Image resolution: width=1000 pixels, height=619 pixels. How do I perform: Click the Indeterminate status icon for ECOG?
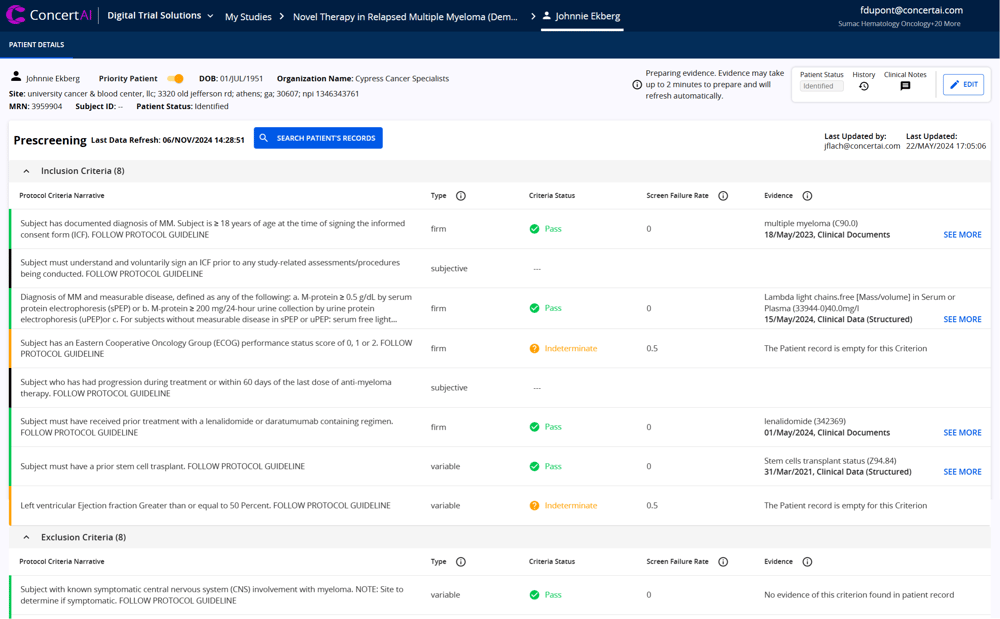pyautogui.click(x=534, y=348)
